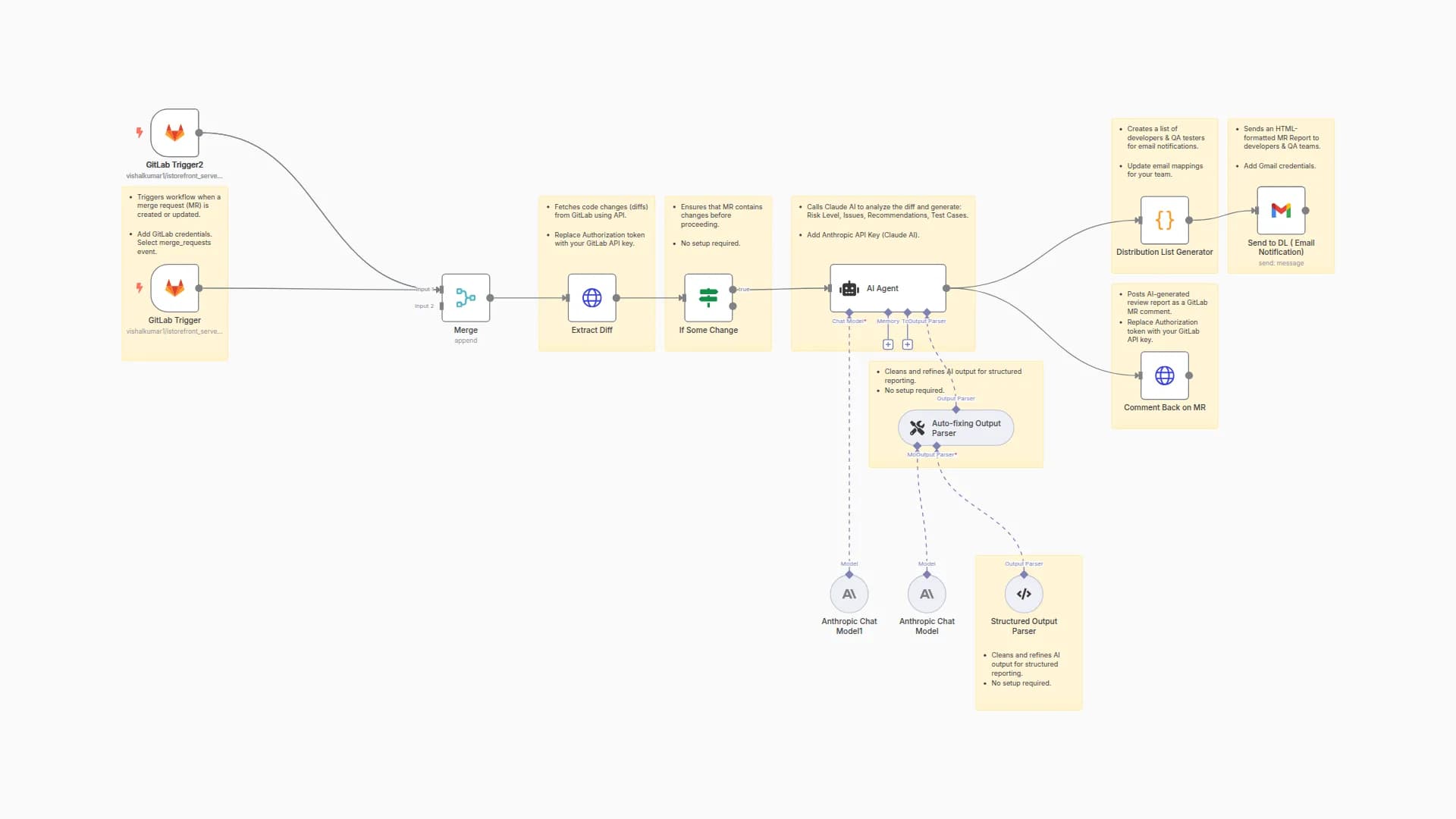Click the If Some Change false output
The image size is (1456, 819).
coord(733,306)
